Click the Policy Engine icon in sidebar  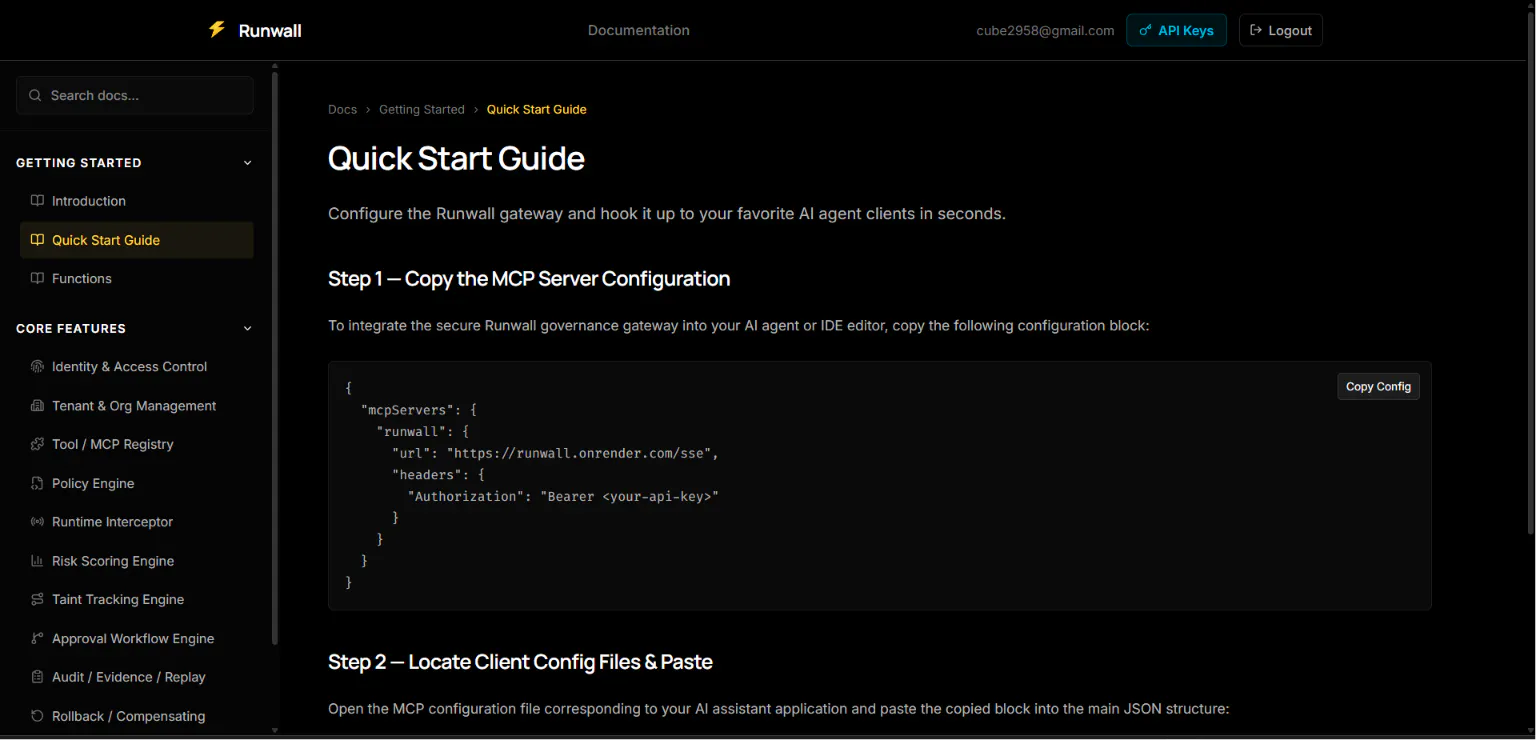point(37,483)
